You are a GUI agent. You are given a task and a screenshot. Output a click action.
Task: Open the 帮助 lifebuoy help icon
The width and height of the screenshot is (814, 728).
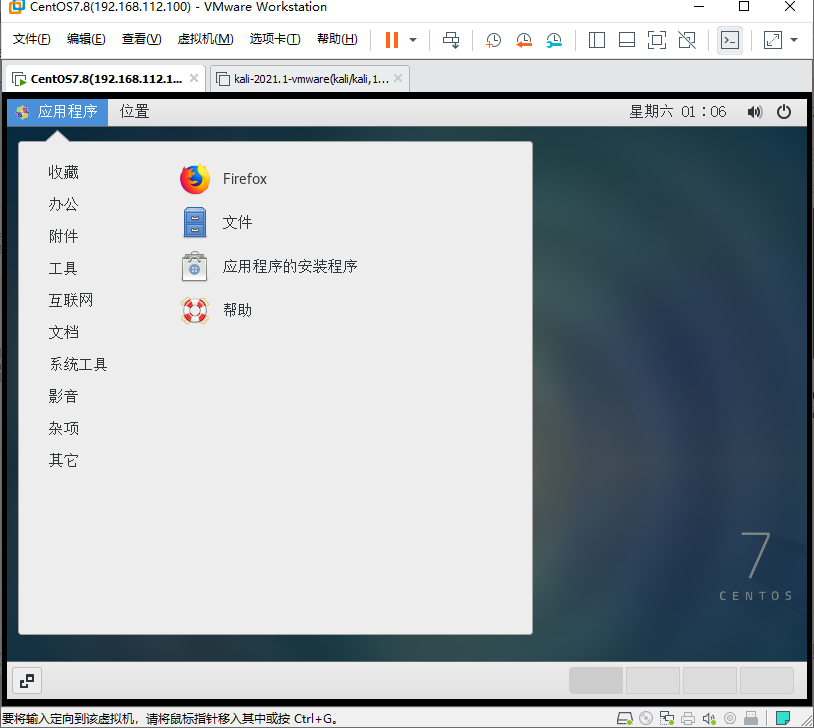point(195,311)
